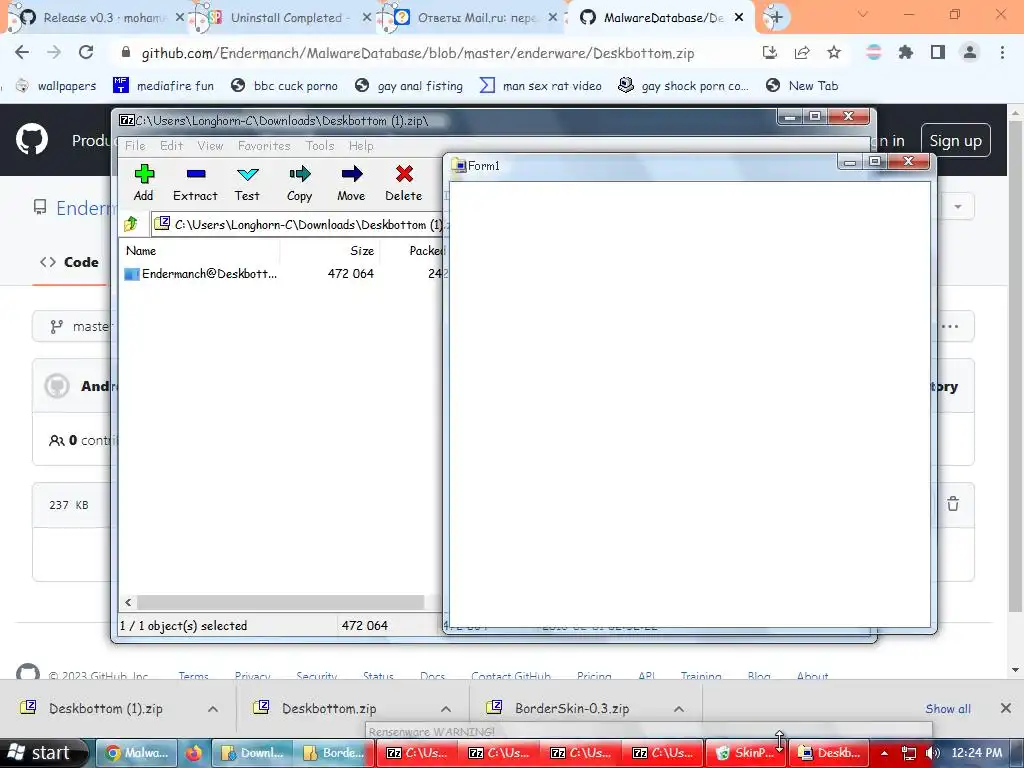
Task: Click the 7-Zip address path field
Action: (299, 224)
